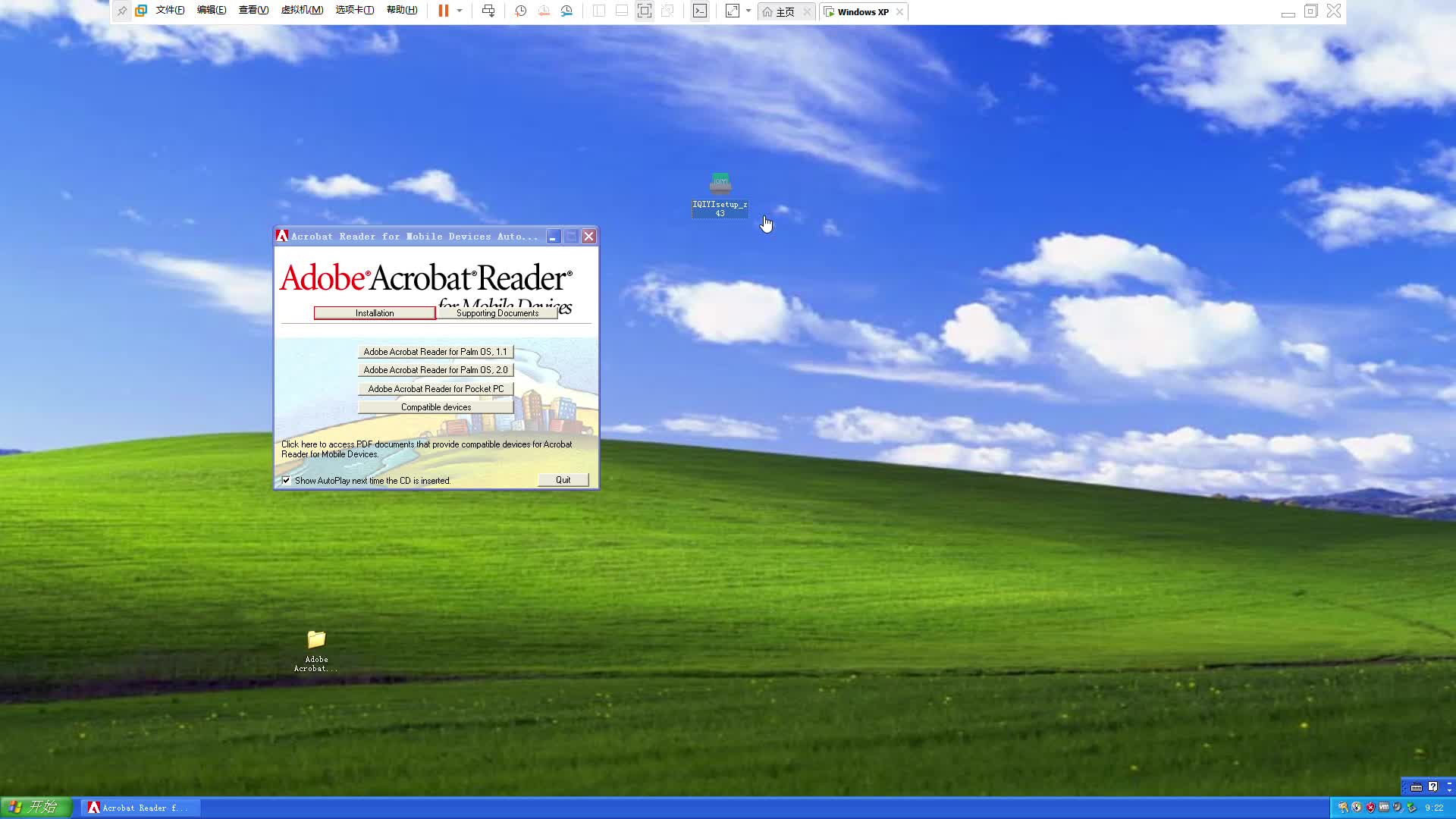This screenshot has height=819, width=1456.
Task: Expand the power options dropdown arrow beside pause
Action: point(460,11)
